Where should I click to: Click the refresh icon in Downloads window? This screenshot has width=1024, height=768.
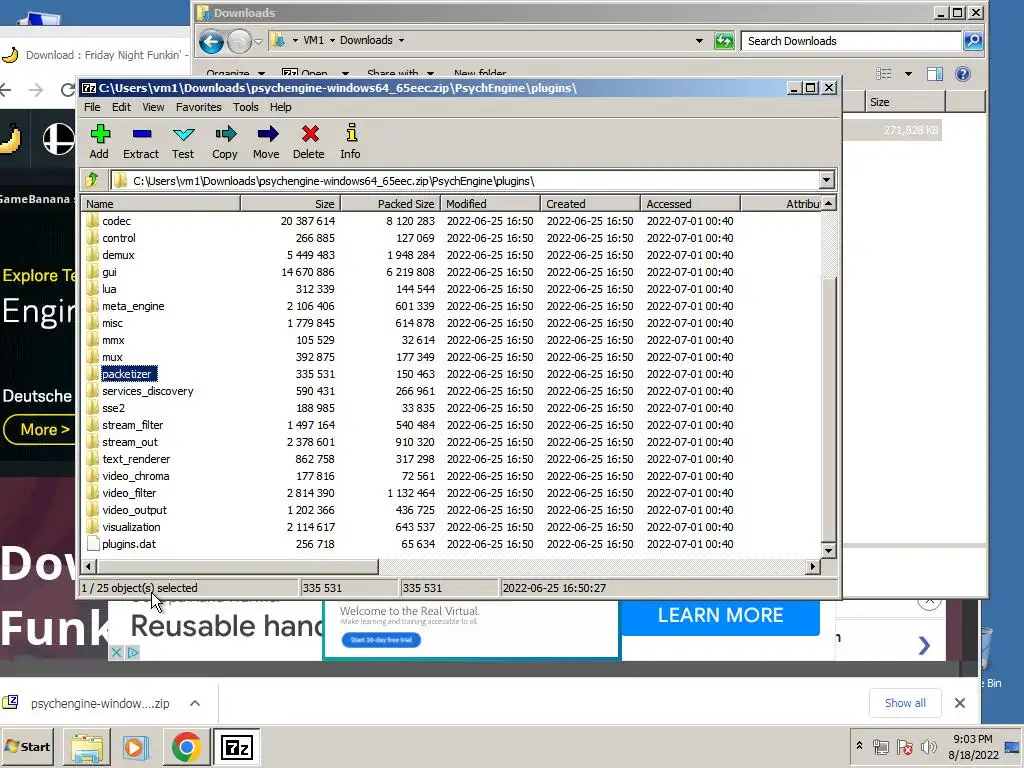click(724, 41)
